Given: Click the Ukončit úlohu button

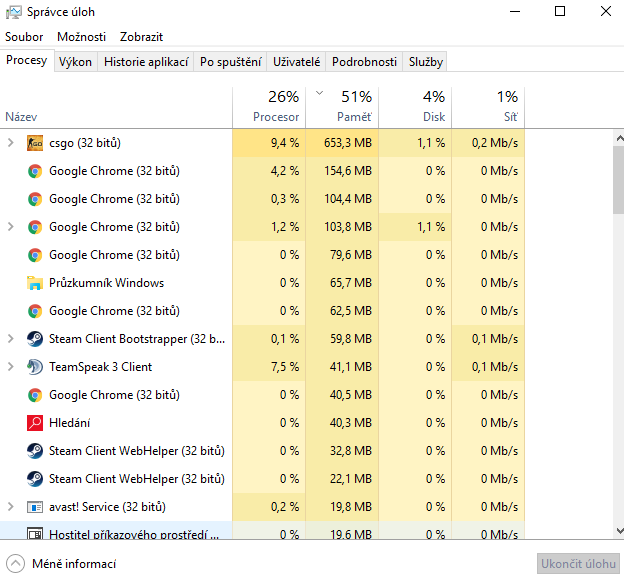Looking at the screenshot, I should (578, 564).
